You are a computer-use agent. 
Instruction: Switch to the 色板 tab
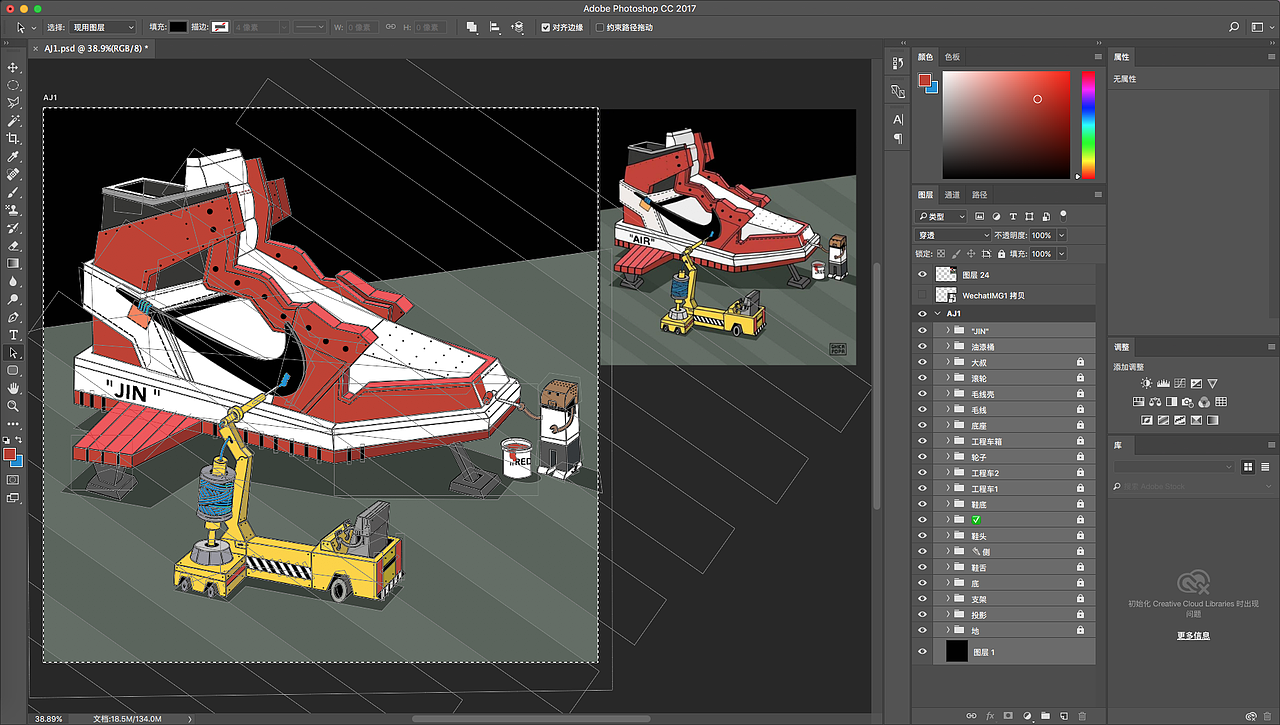(x=952, y=57)
